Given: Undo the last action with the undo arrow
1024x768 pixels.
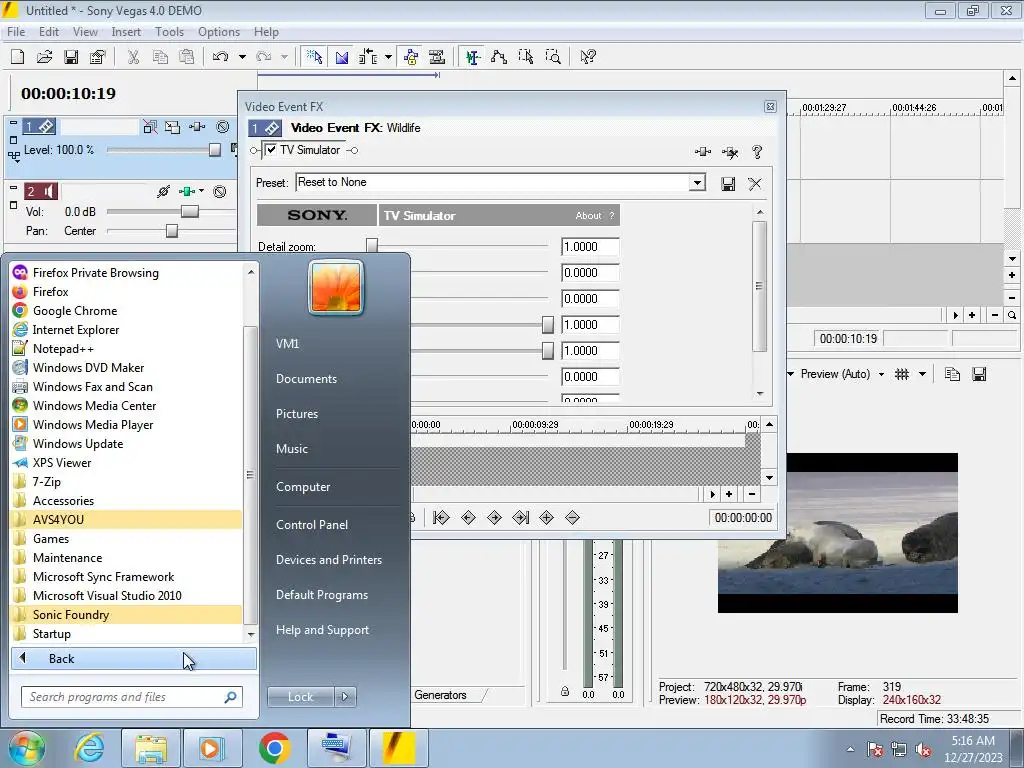Looking at the screenshot, I should click(x=220, y=57).
